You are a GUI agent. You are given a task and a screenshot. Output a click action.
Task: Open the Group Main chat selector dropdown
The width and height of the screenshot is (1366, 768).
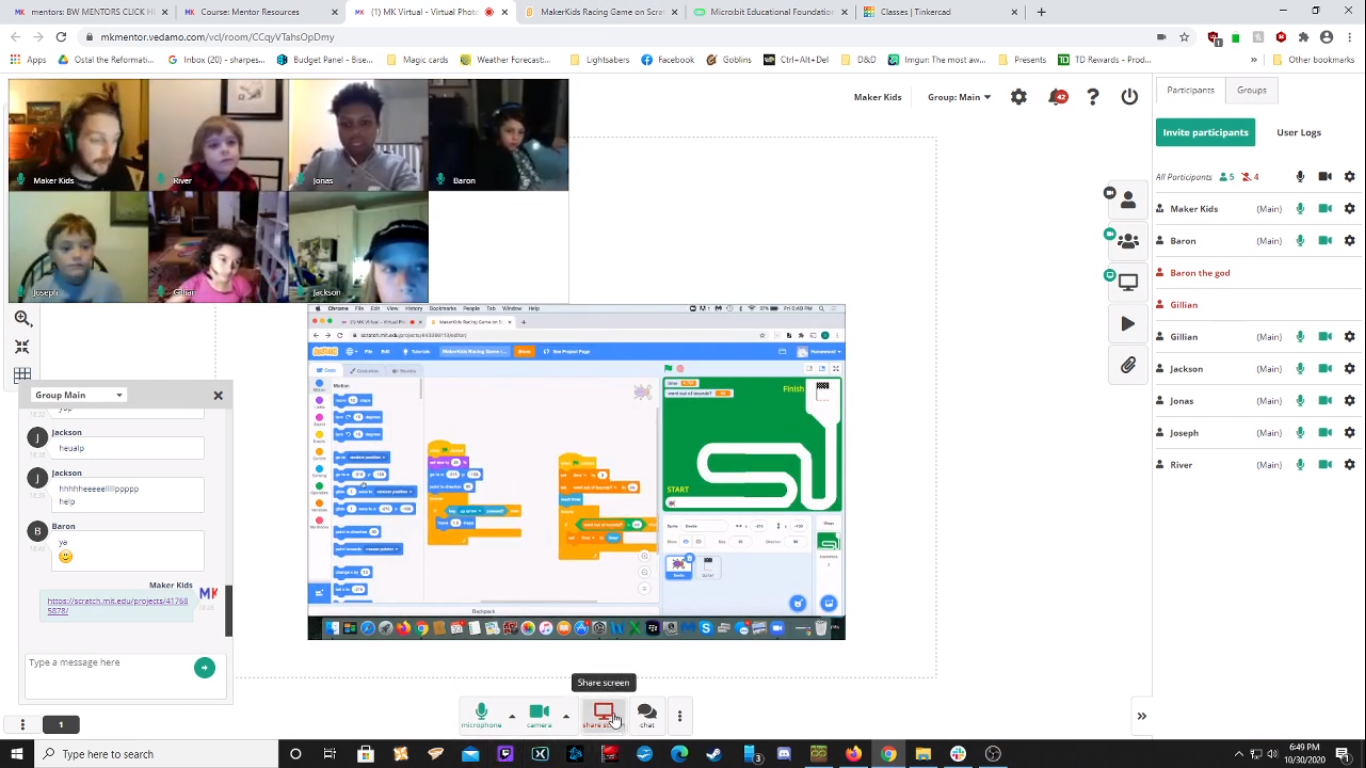coord(78,395)
